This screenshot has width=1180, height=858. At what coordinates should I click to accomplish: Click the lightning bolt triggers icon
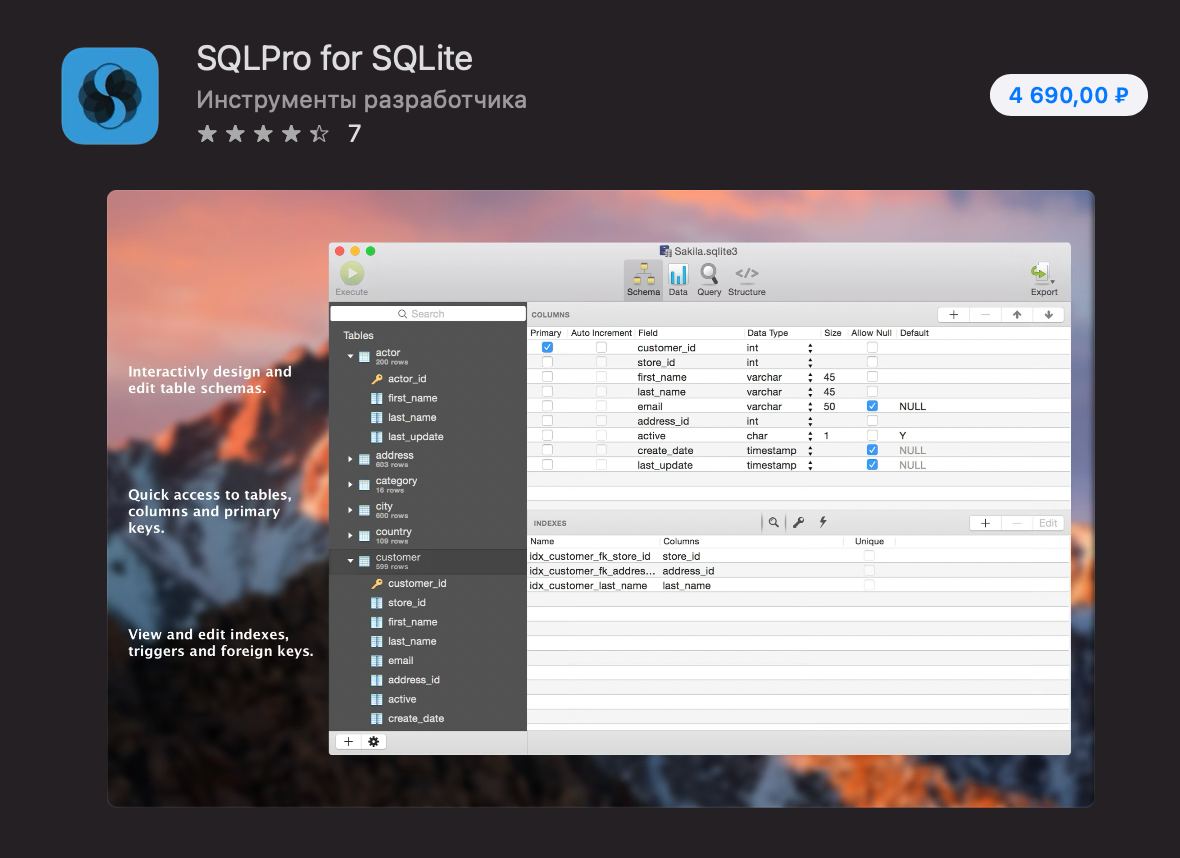(x=823, y=522)
